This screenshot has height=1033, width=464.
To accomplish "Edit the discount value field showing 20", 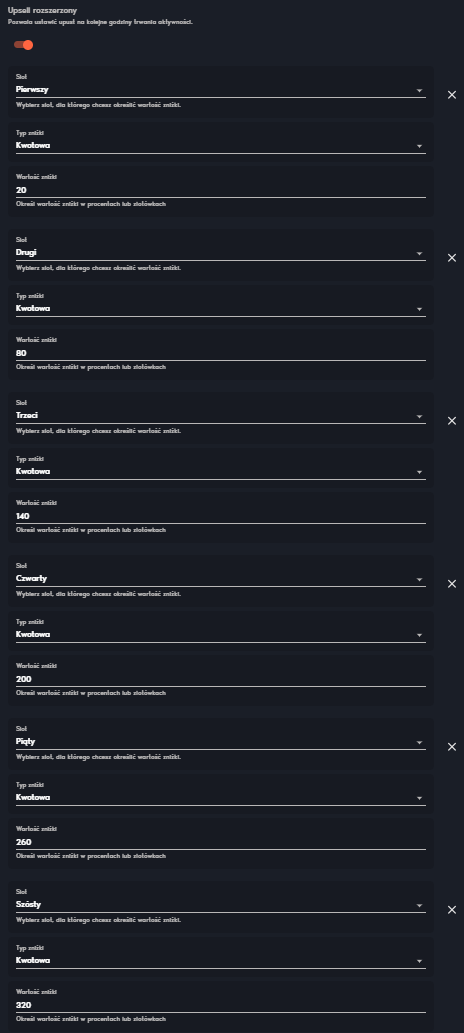I will (x=221, y=190).
